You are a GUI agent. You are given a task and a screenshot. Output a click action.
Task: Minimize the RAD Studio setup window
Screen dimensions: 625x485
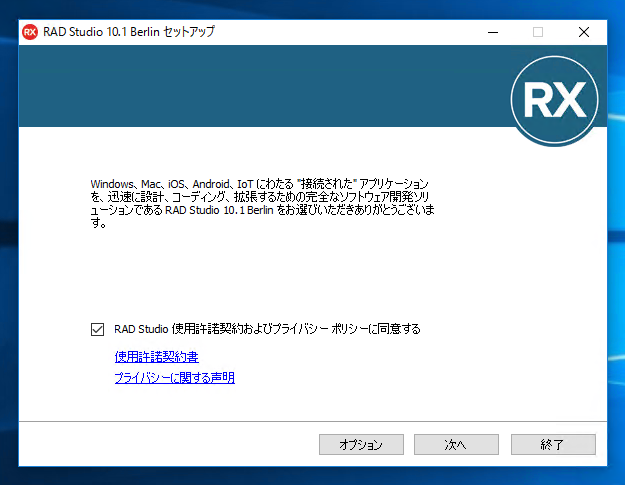(x=493, y=32)
